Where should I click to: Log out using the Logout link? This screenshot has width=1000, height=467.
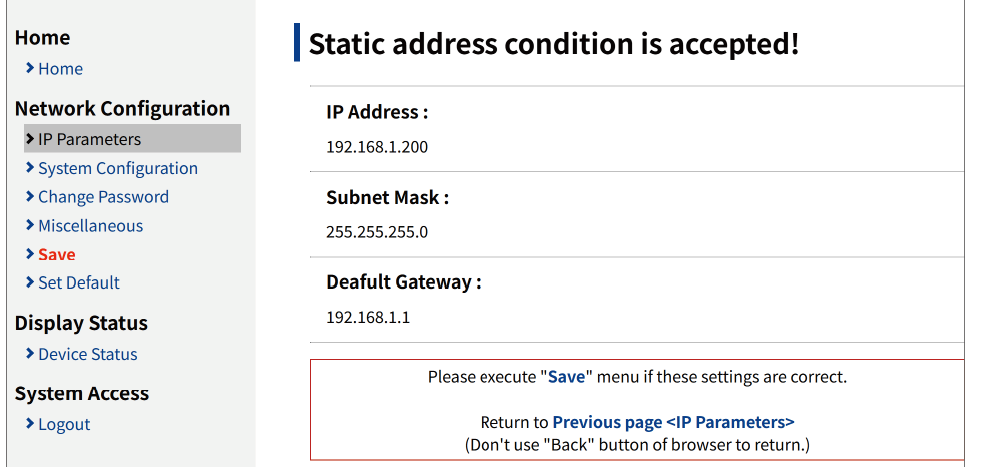tap(64, 424)
